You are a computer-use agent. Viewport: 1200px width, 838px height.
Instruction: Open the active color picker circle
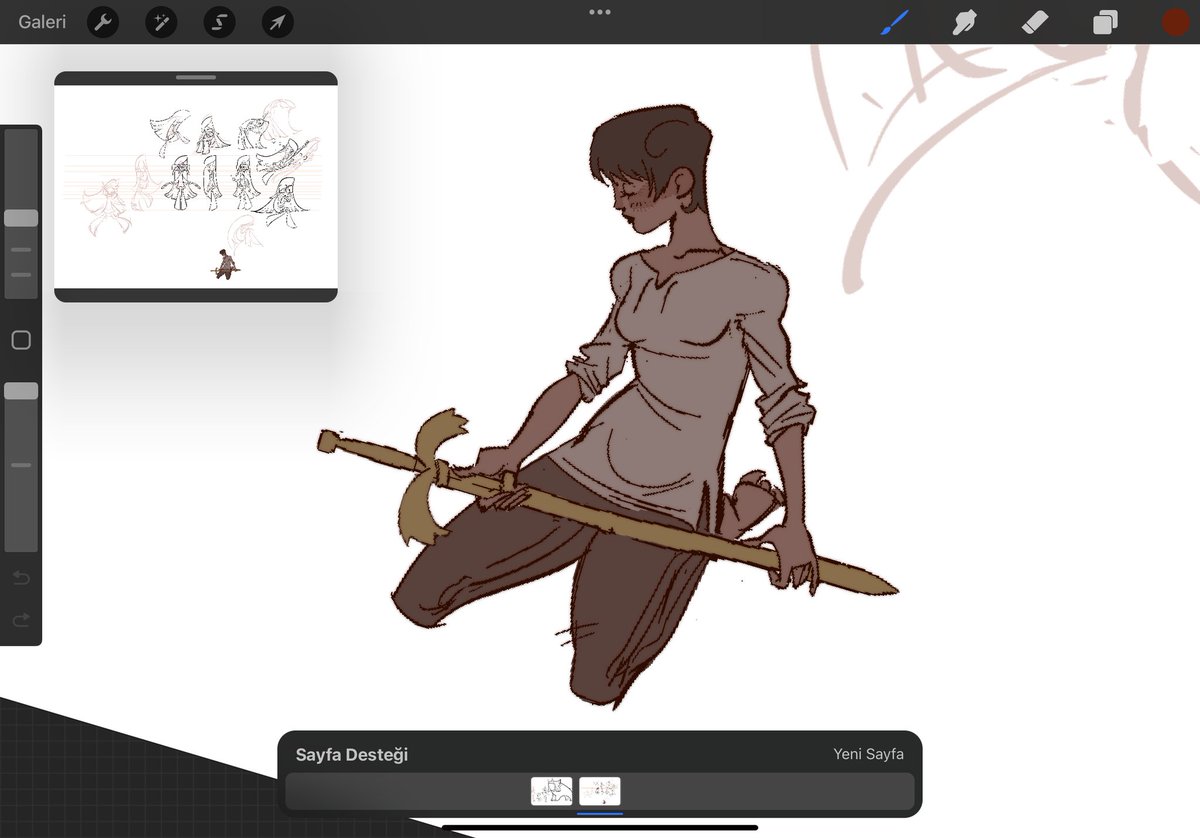click(1175, 22)
